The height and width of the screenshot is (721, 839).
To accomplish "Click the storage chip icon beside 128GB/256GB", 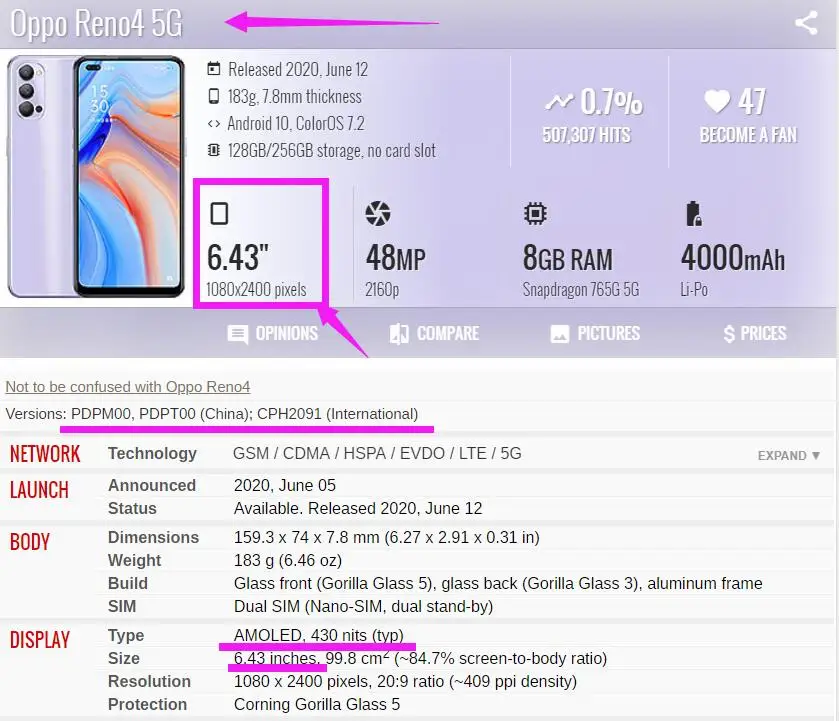I will [x=213, y=150].
